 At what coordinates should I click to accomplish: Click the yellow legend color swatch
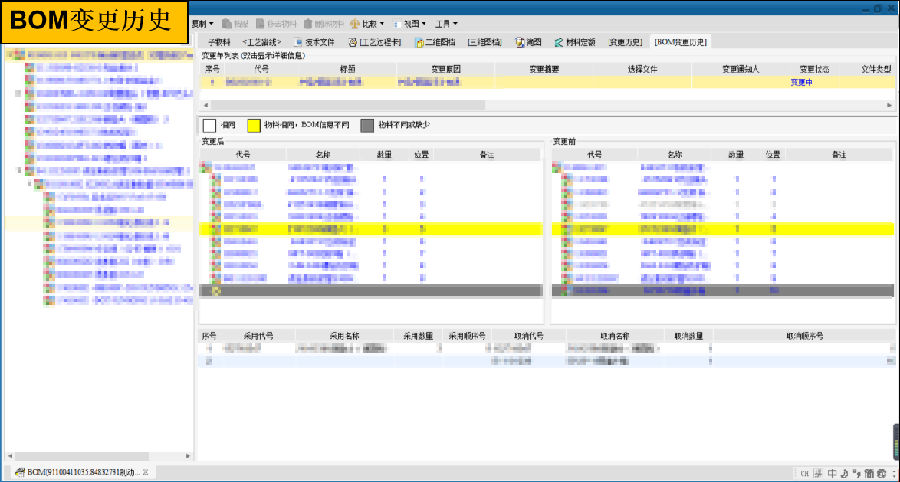[254, 125]
